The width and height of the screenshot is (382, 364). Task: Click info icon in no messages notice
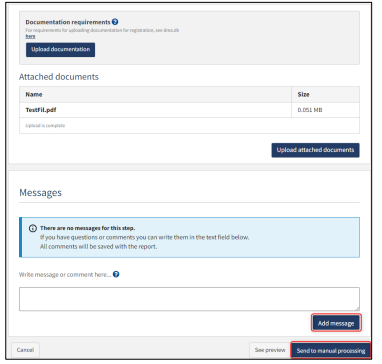pyautogui.click(x=33, y=228)
